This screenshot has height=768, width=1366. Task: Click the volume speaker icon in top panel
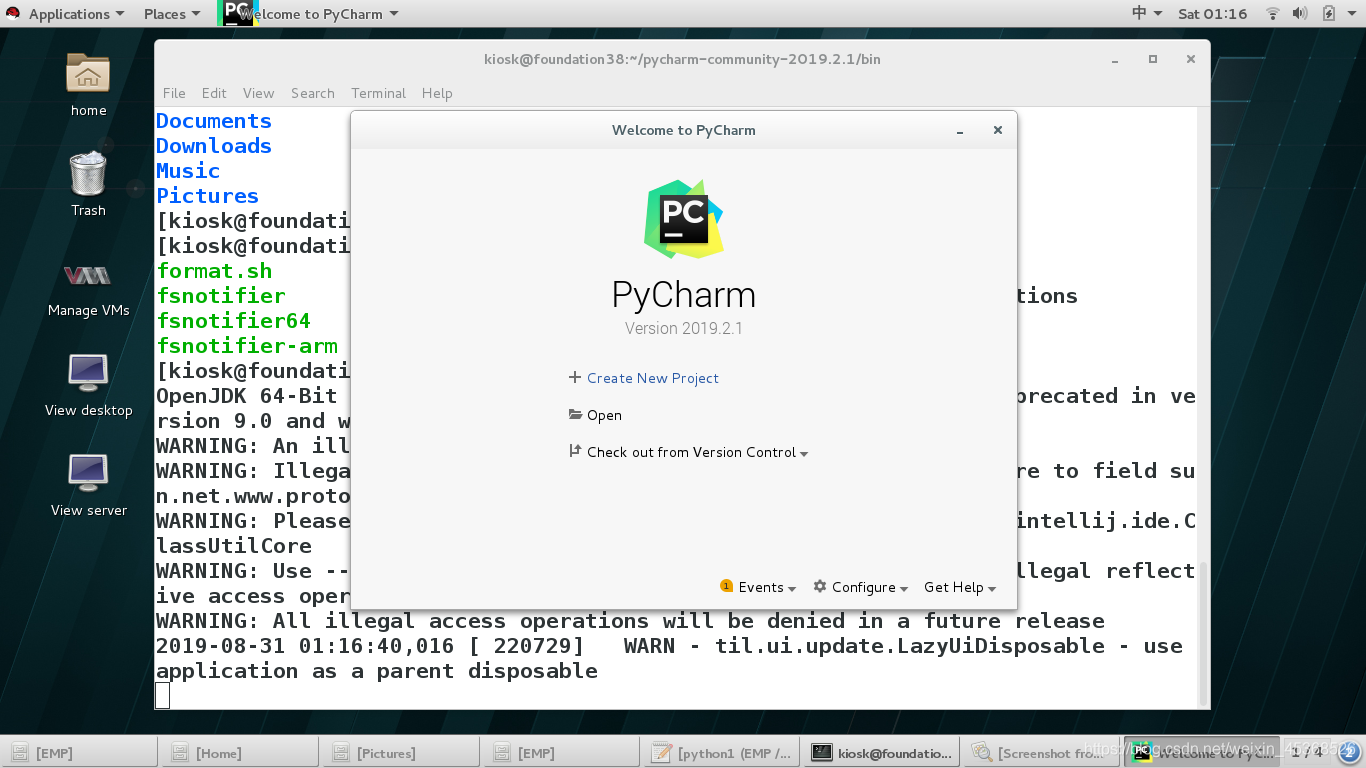point(1300,14)
